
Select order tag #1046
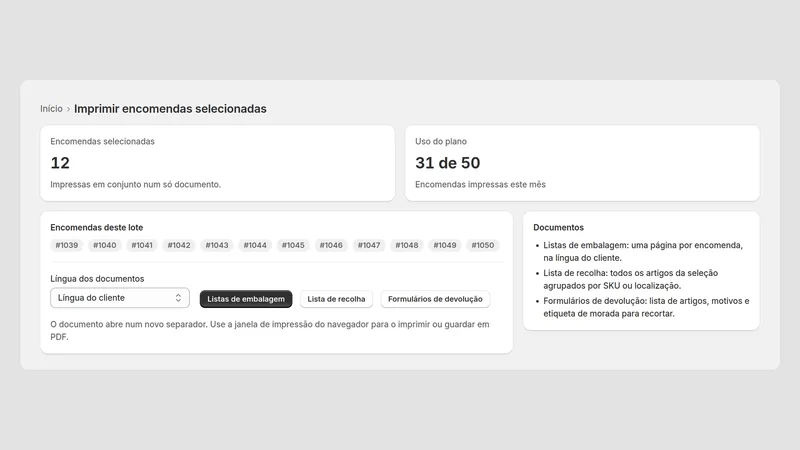(x=331, y=245)
